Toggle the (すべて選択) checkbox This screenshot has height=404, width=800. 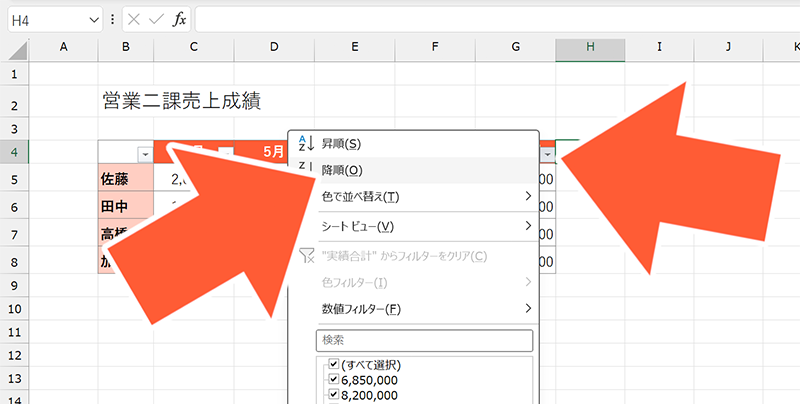(334, 364)
